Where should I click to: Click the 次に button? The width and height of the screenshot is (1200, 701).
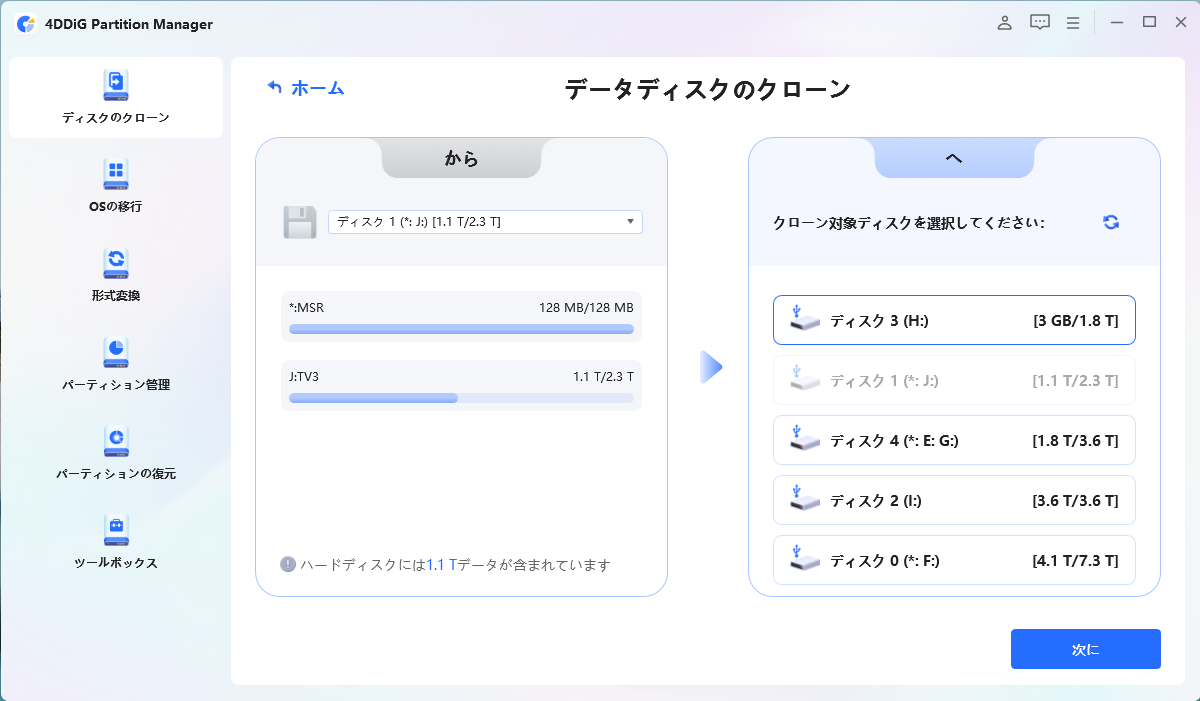tap(1085, 649)
